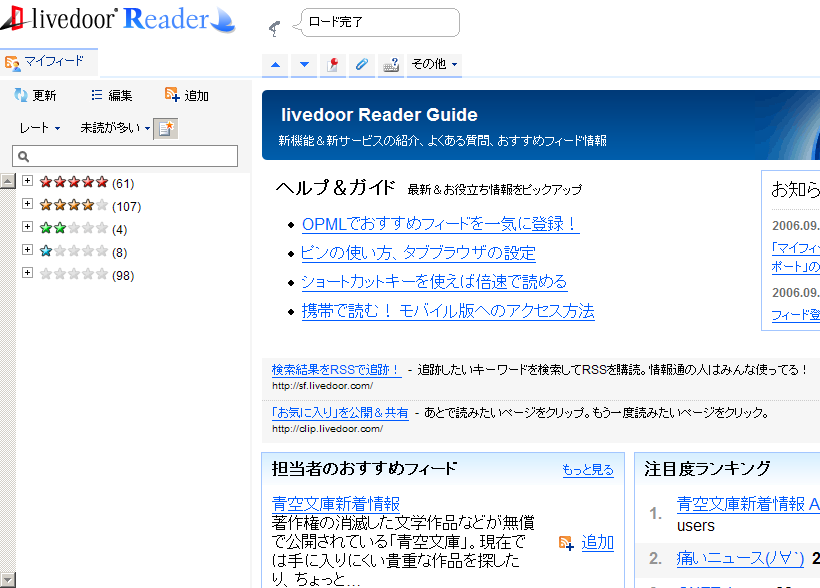Expand the four-star feed group
Viewport: 820px width, 588px height.
point(27,205)
